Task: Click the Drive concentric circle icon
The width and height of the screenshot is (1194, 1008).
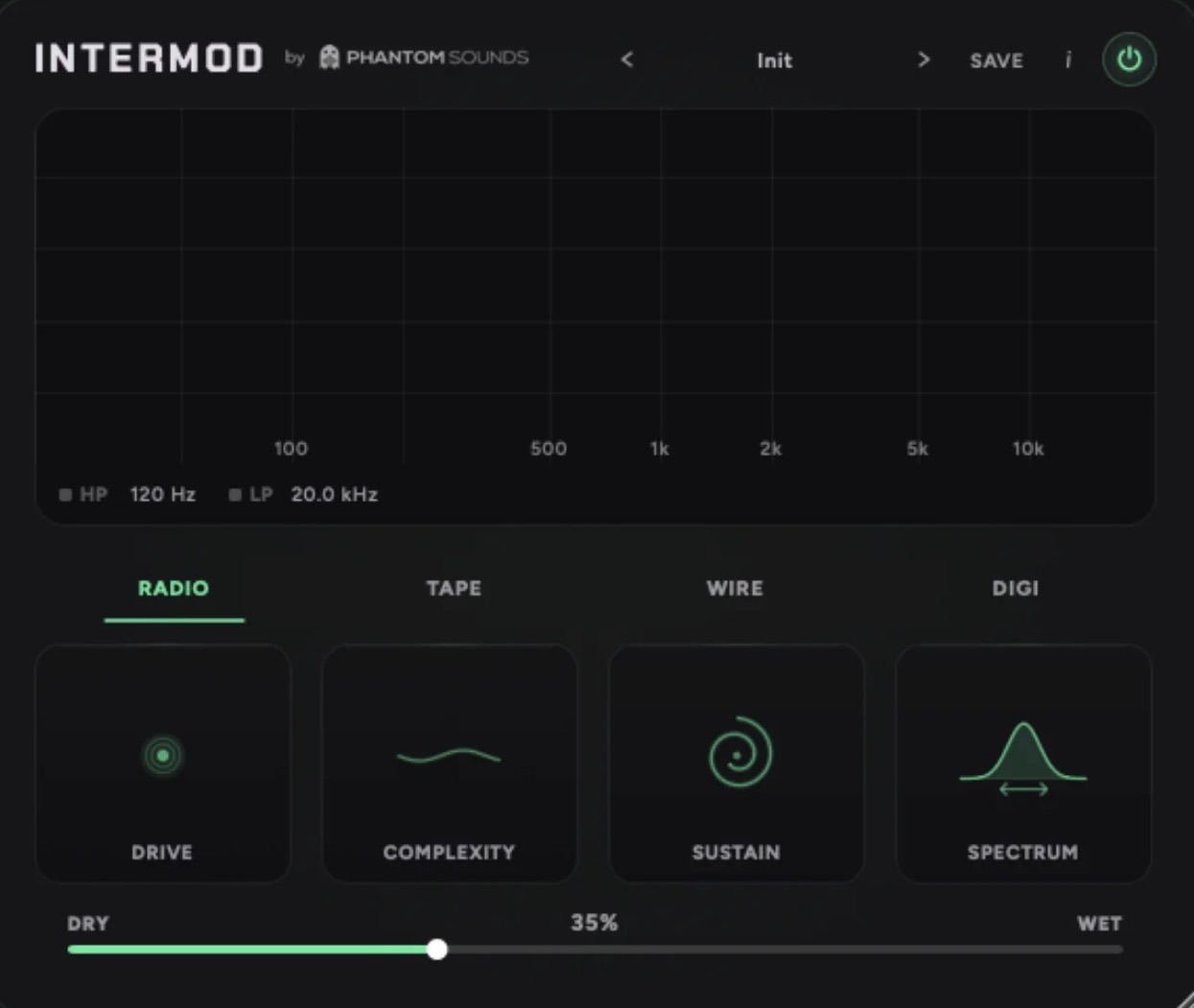Action: [x=163, y=756]
